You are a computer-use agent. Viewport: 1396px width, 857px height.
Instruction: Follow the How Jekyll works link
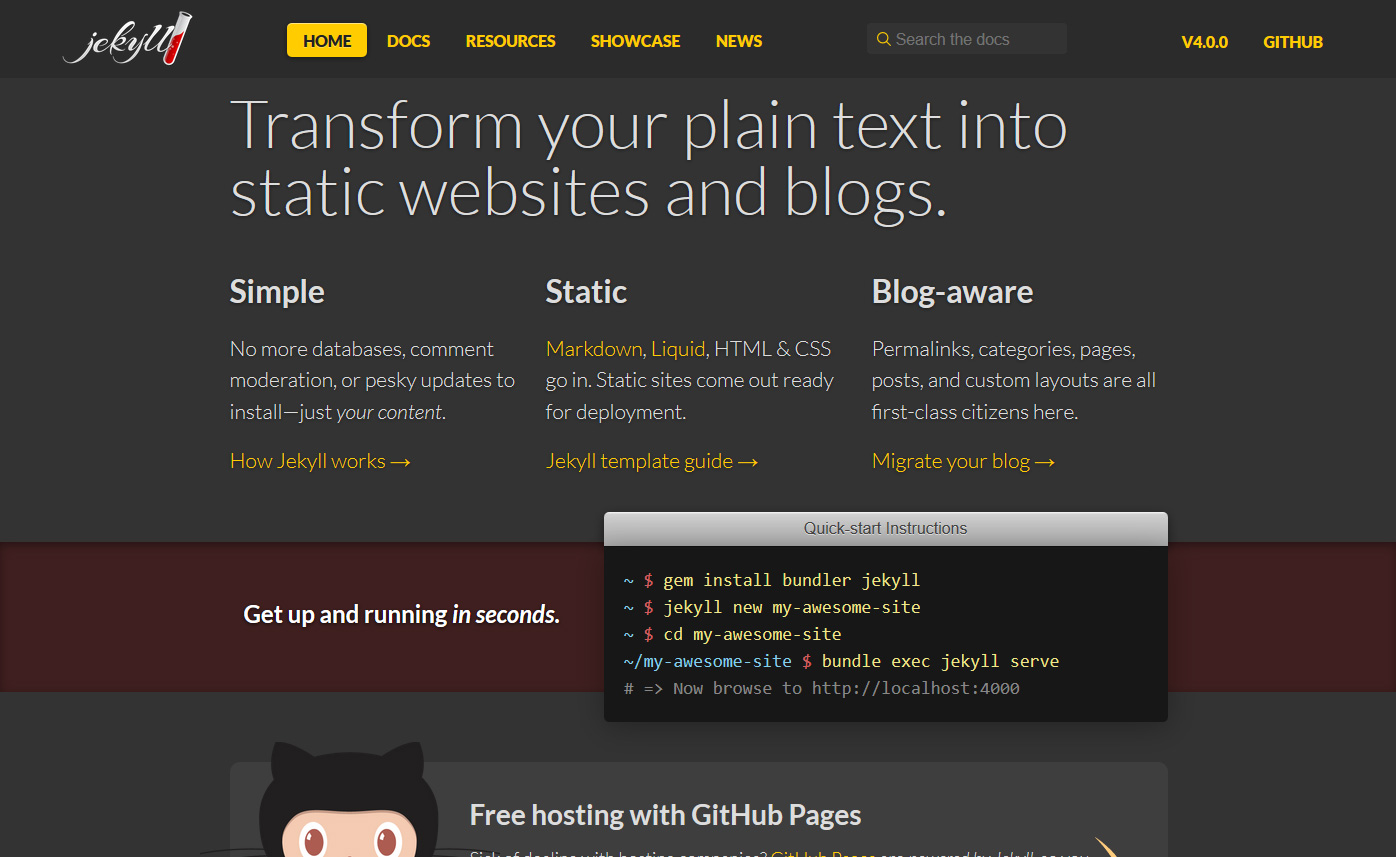320,461
